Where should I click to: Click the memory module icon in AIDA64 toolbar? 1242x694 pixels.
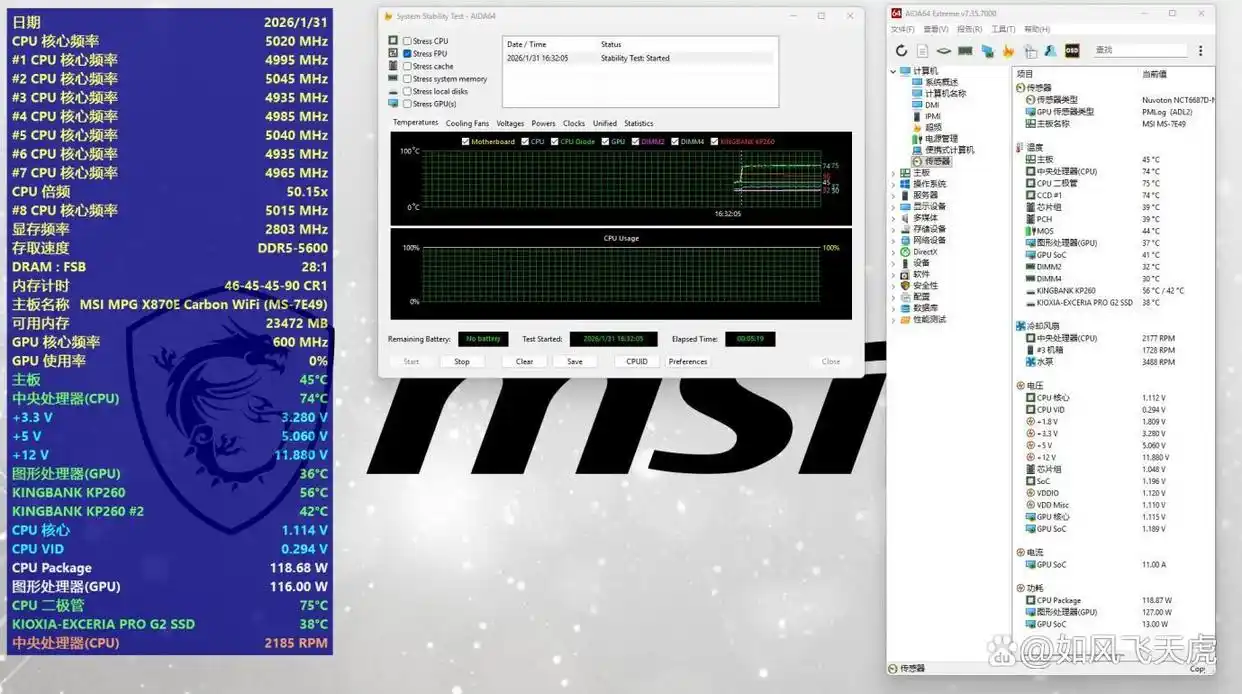[965, 49]
